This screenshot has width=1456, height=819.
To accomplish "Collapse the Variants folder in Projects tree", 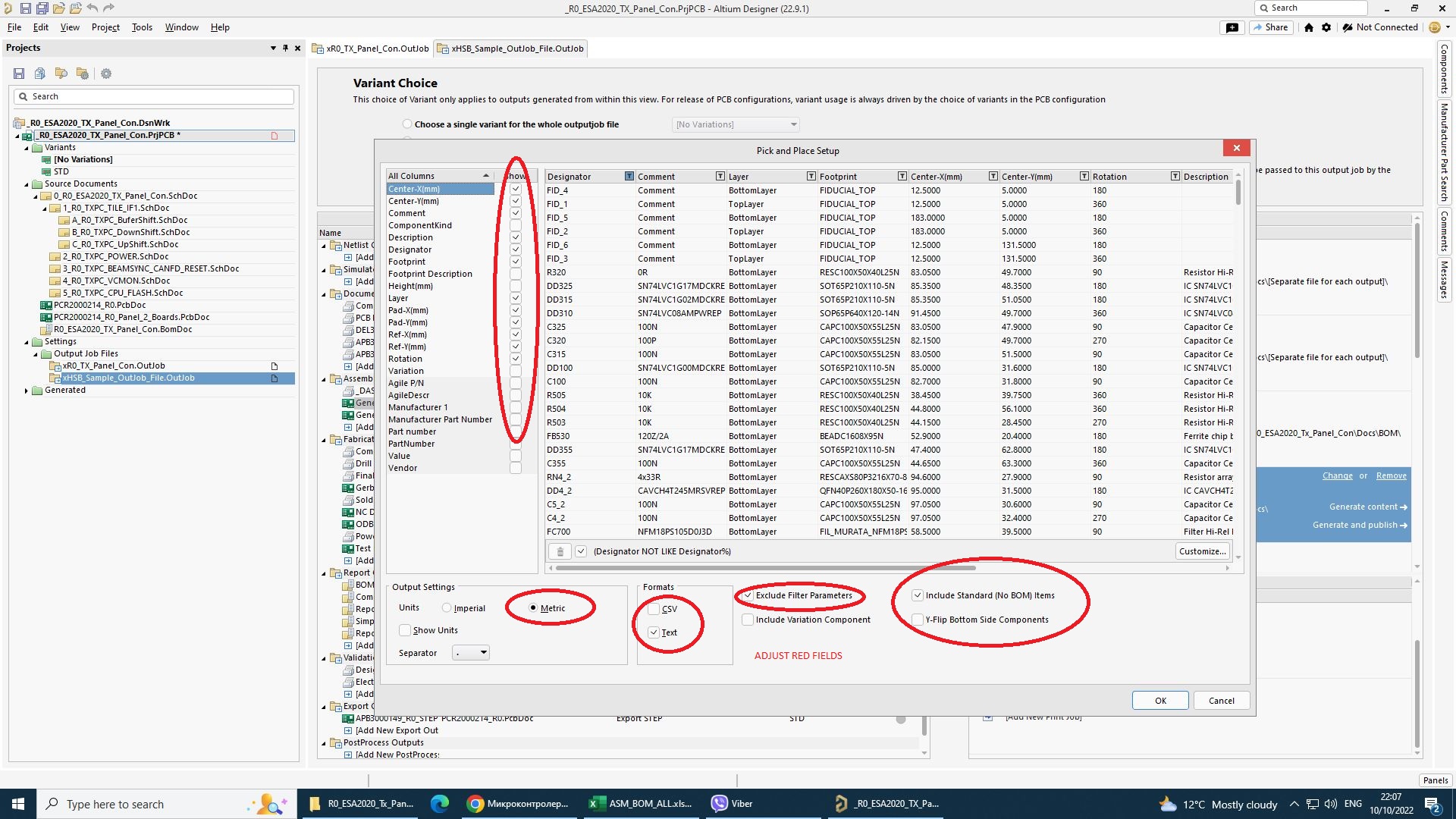I will (27, 148).
